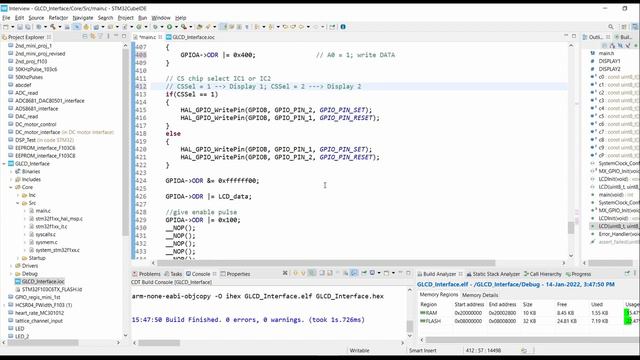Screen dimensions: 640x360
Task: Collapse the Core folder
Action: [11, 187]
